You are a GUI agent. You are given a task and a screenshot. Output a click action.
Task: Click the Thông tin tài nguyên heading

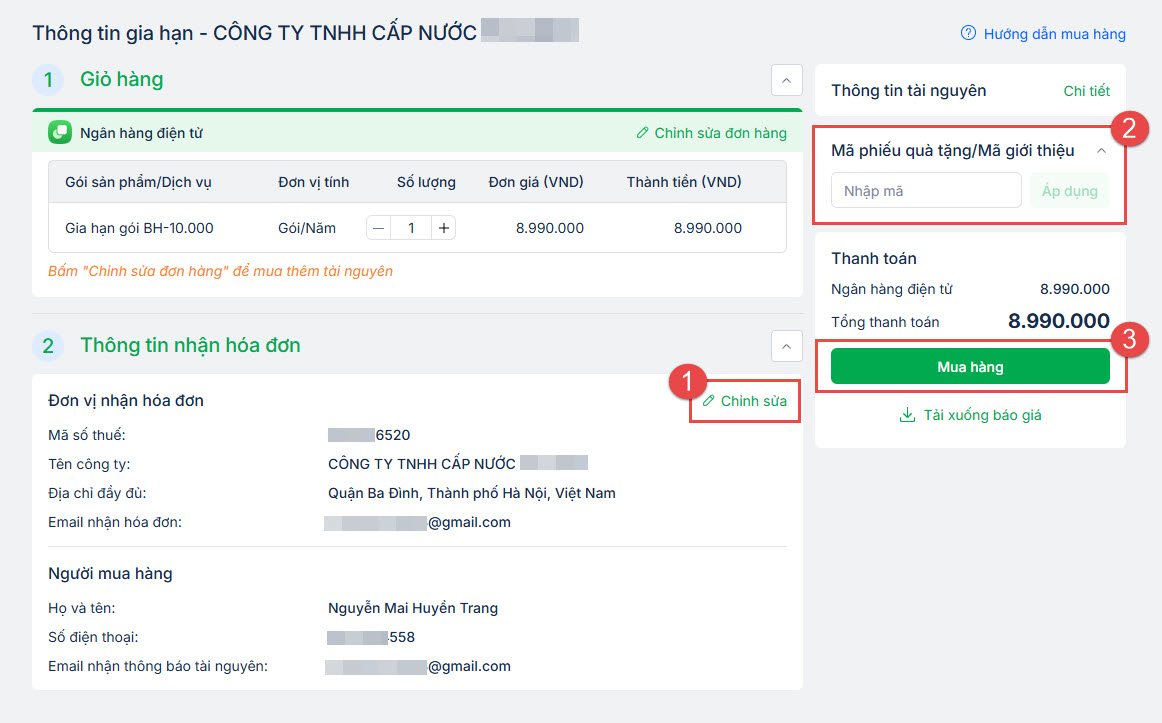[x=908, y=91]
